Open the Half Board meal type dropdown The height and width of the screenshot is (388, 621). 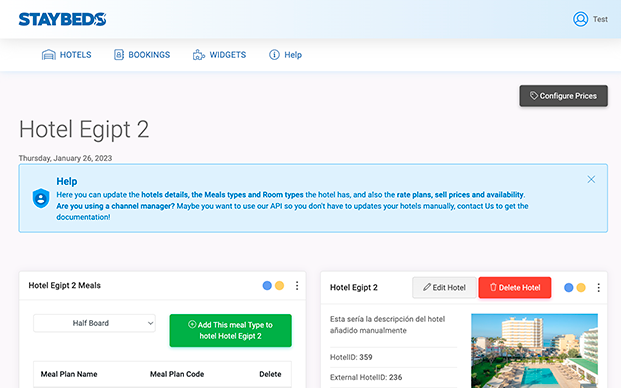pyautogui.click(x=94, y=323)
